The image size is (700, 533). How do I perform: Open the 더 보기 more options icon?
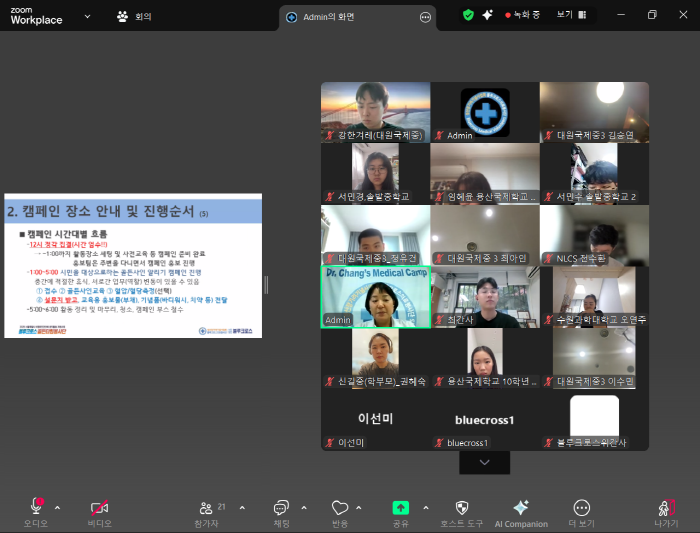[582, 513]
